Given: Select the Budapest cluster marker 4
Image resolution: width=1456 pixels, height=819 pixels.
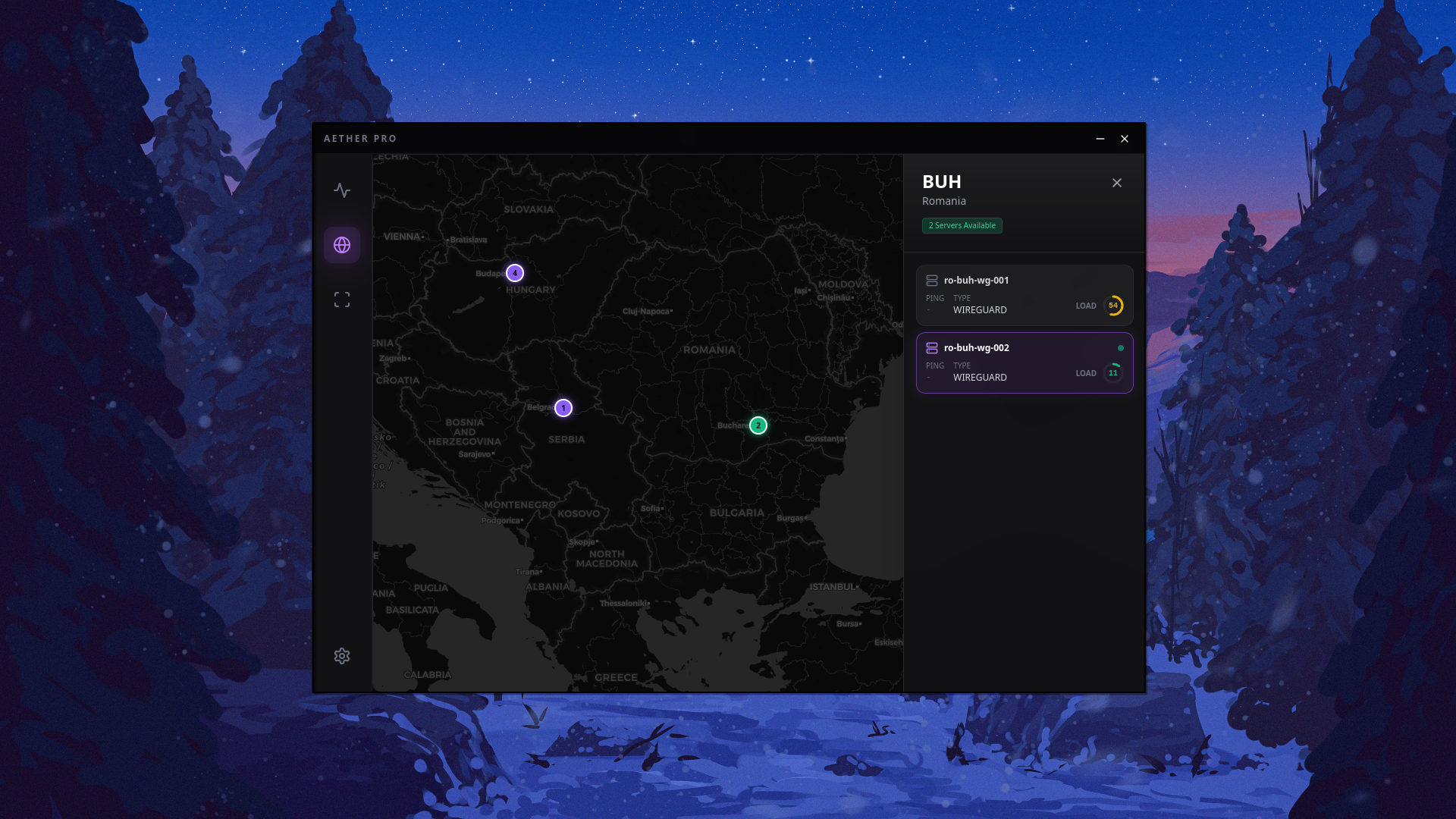Looking at the screenshot, I should click(x=515, y=273).
